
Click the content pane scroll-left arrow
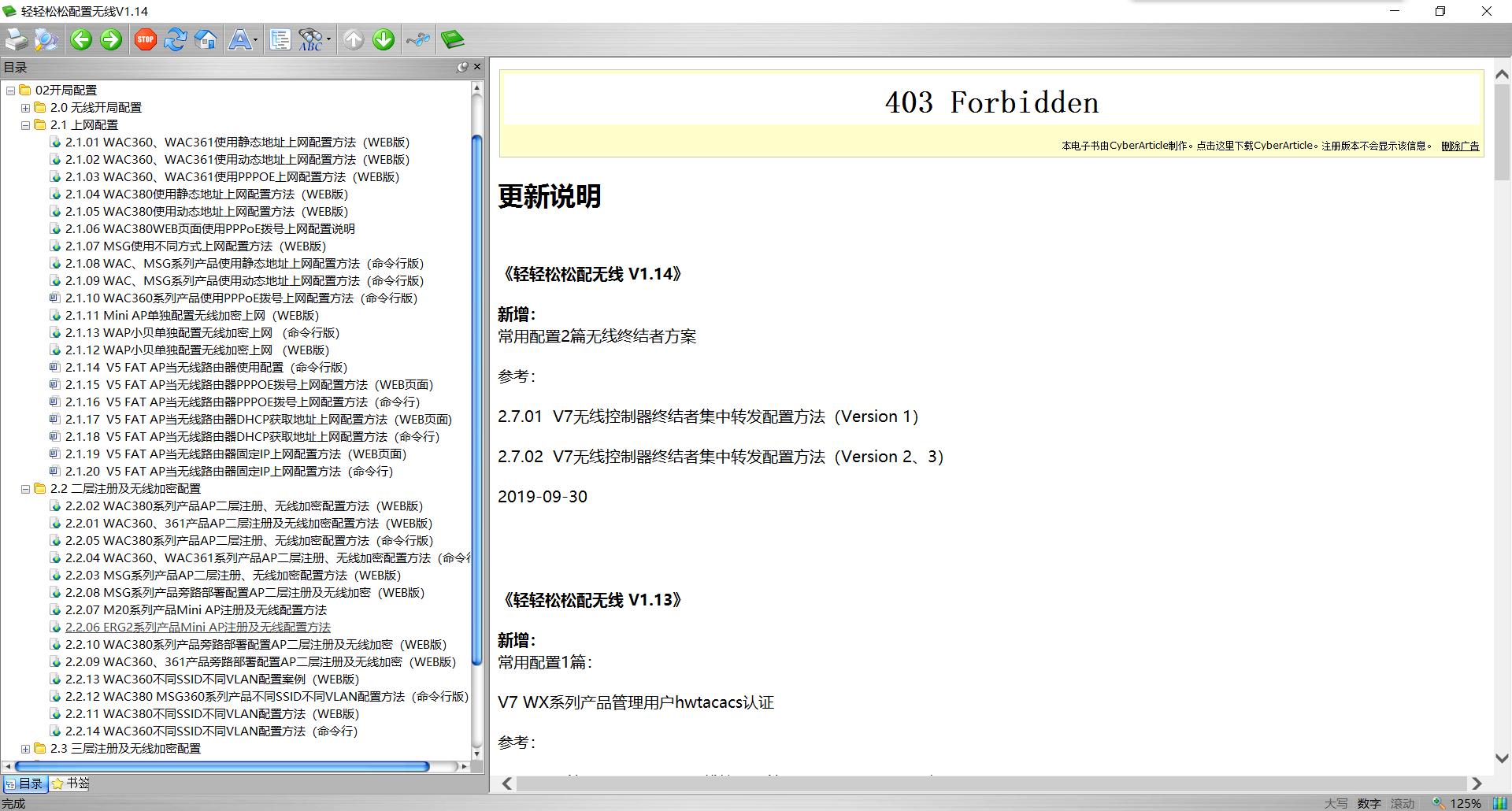[507, 783]
